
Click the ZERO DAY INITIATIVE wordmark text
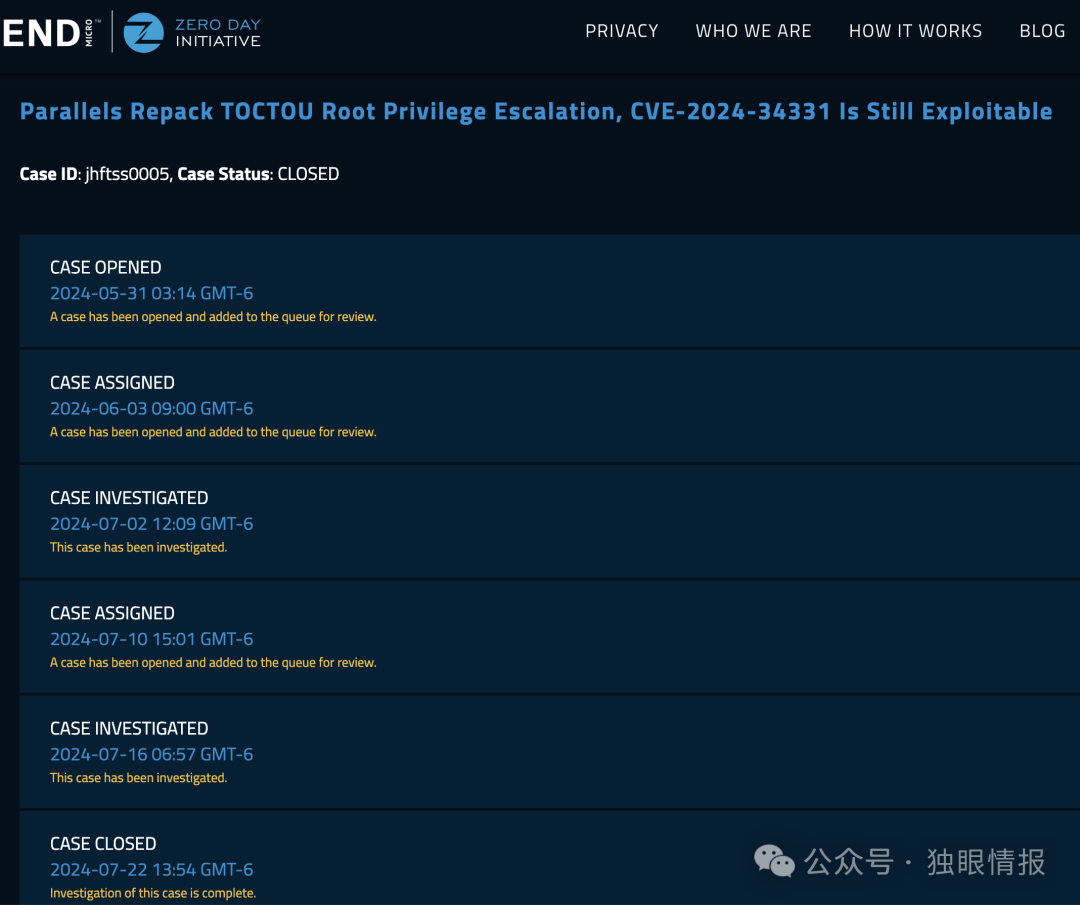click(x=218, y=32)
